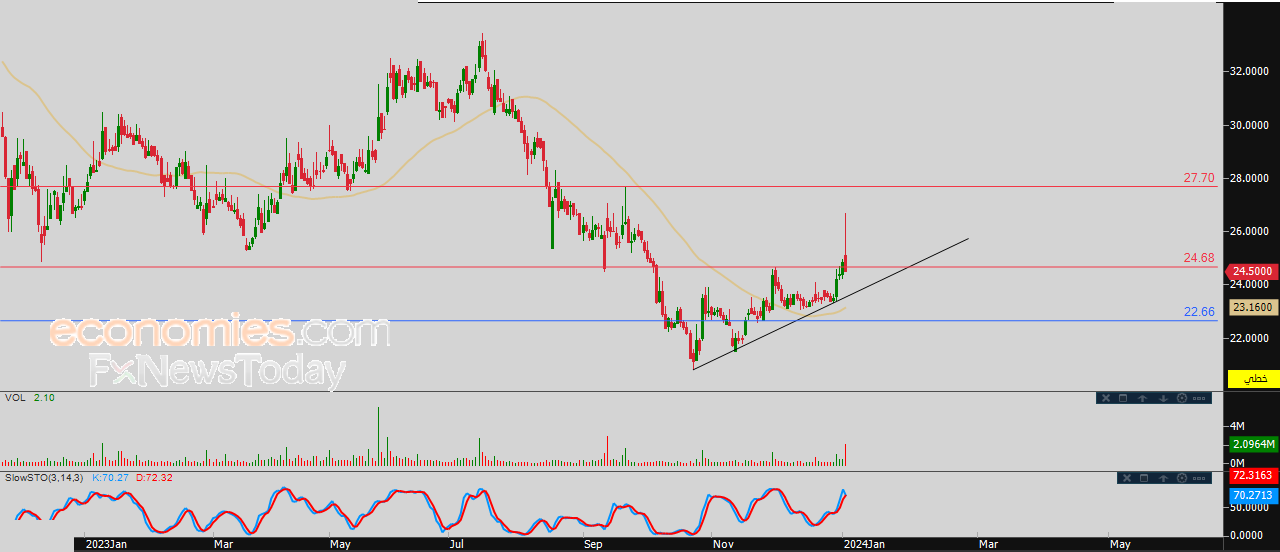Close the VOL volume indicator panel
This screenshot has width=1280, height=552.
(1106, 398)
